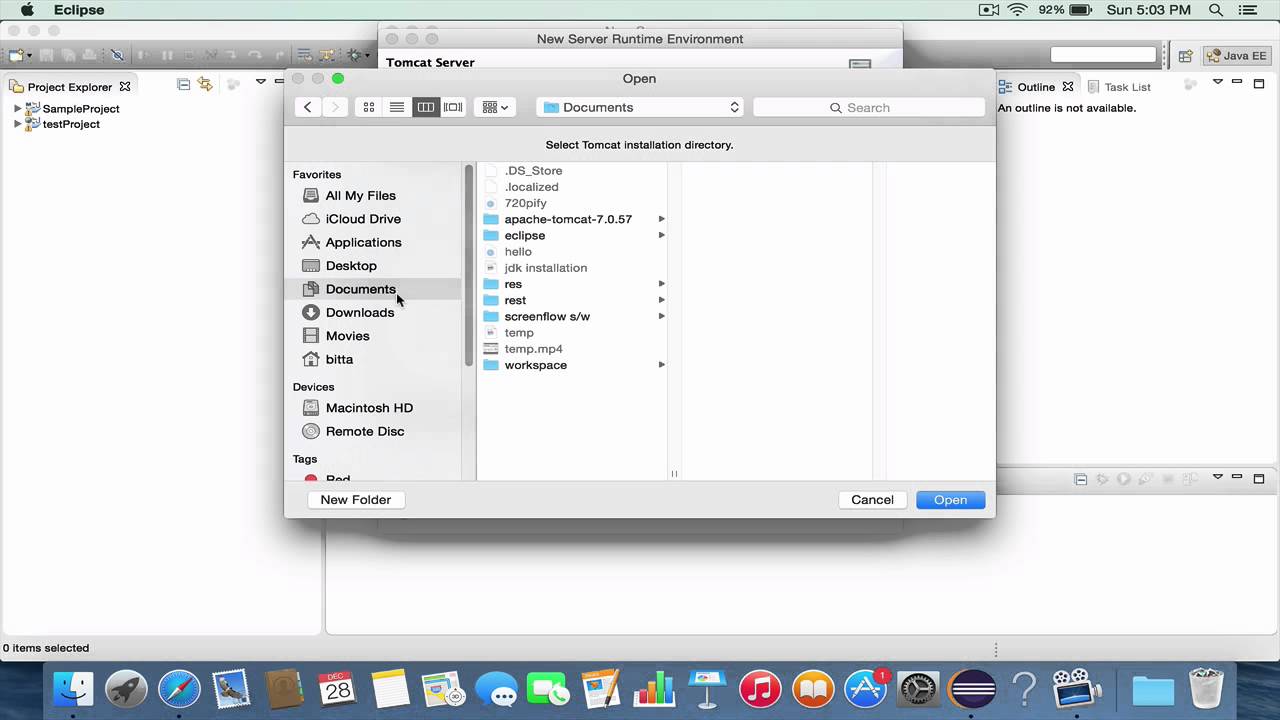1280x720 pixels.
Task: Expand the eclipse folder arrow
Action: [x=661, y=235]
